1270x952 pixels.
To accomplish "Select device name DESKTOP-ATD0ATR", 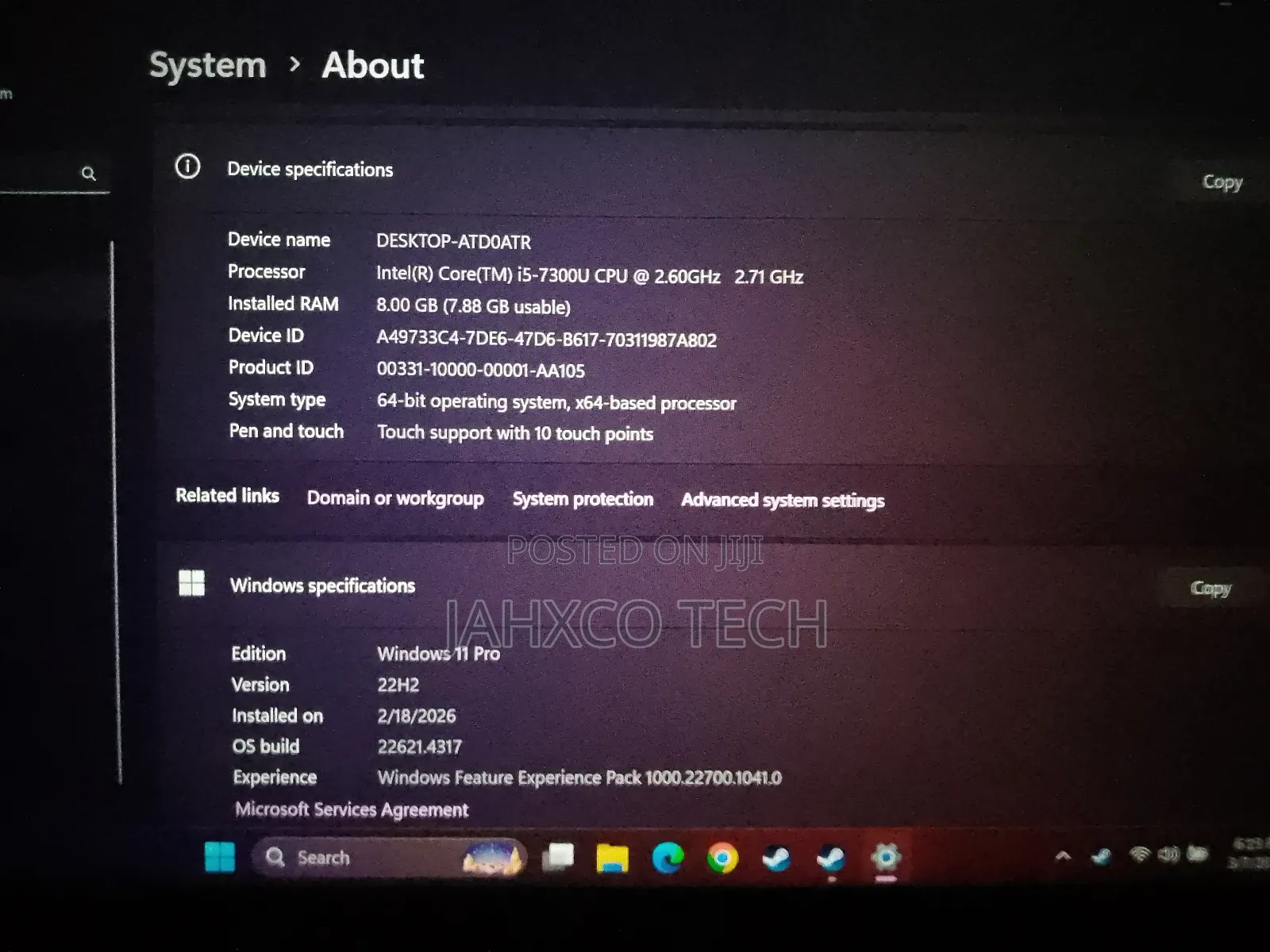I will point(453,241).
